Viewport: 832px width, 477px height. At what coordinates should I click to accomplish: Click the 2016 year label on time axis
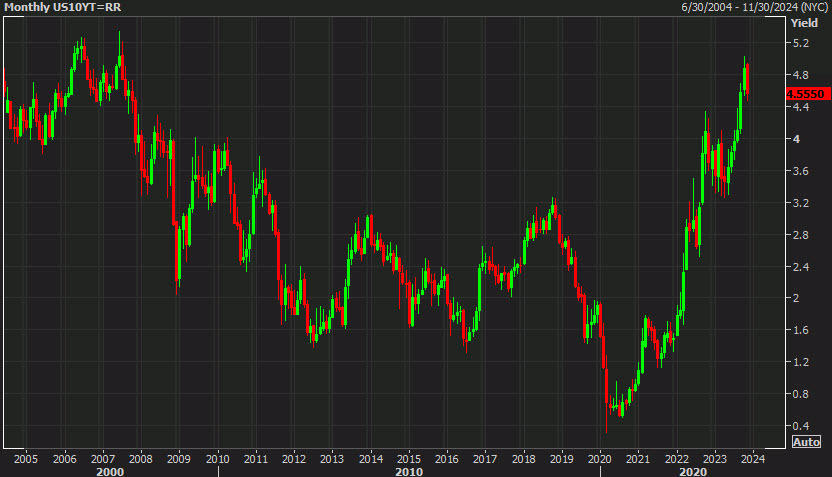tap(447, 459)
